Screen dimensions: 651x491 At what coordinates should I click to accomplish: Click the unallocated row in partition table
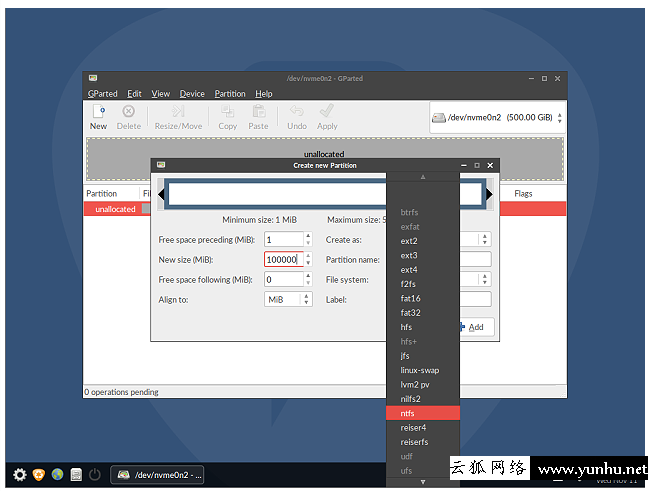tap(117, 209)
